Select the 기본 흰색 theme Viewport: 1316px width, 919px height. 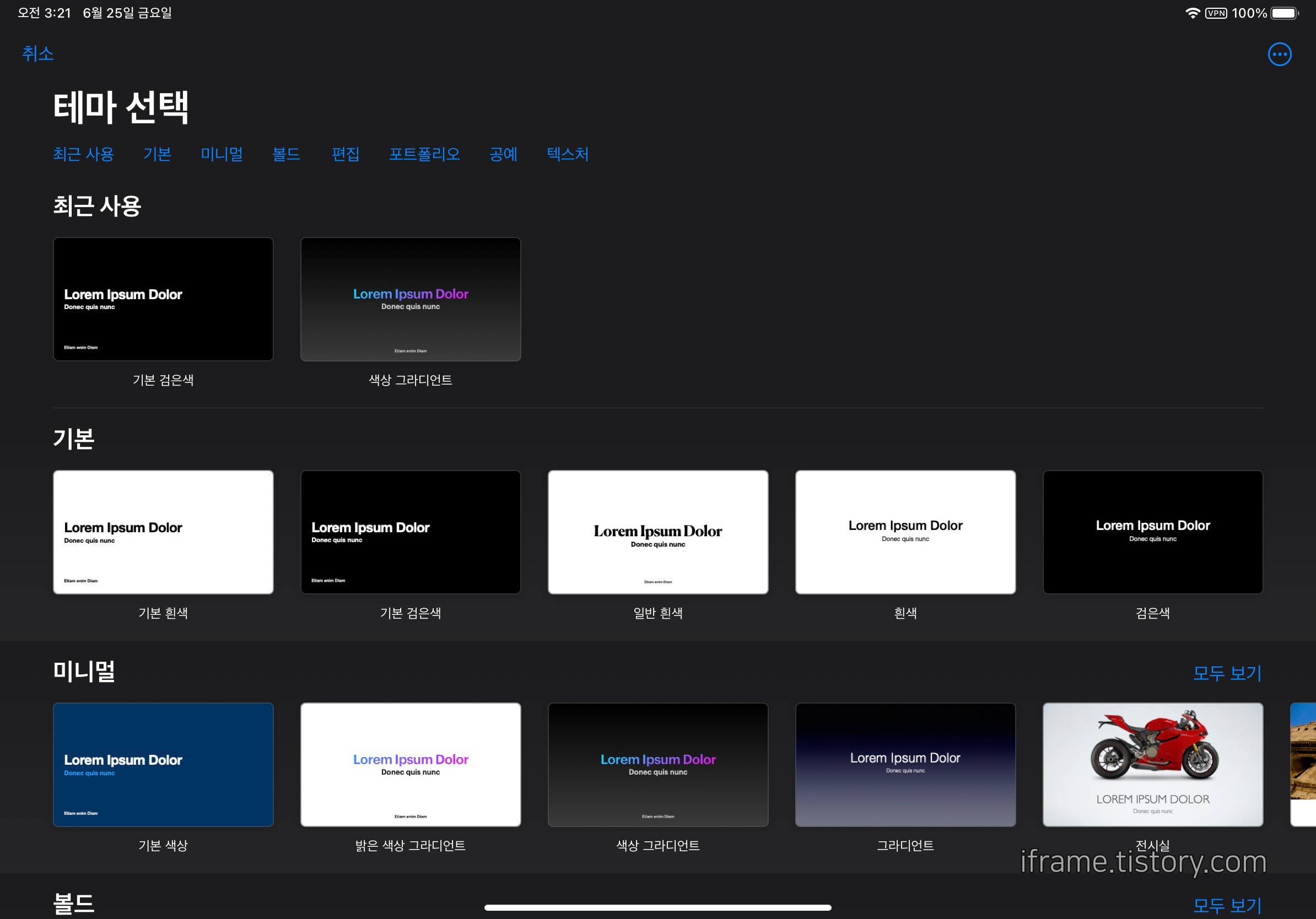tap(163, 532)
